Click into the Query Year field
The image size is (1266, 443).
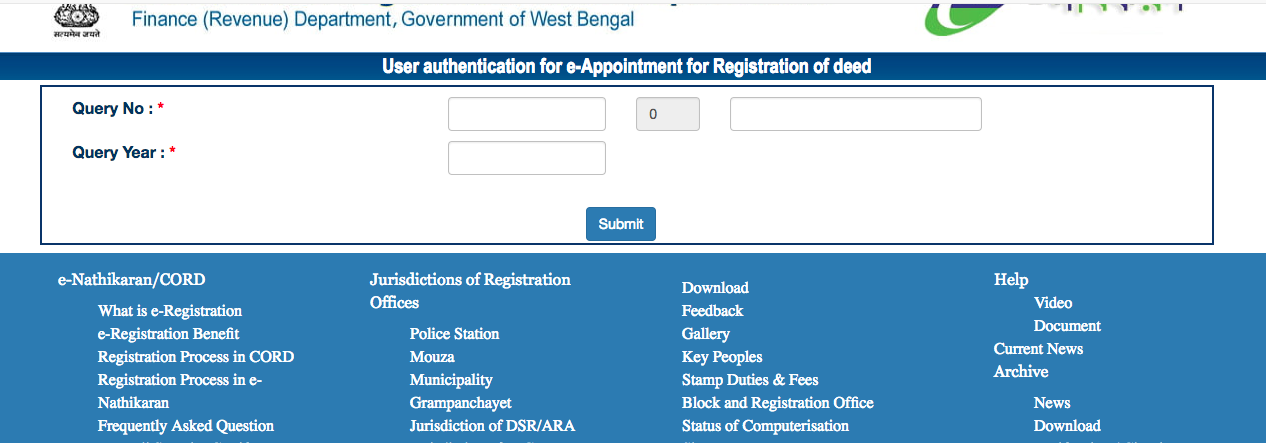527,158
